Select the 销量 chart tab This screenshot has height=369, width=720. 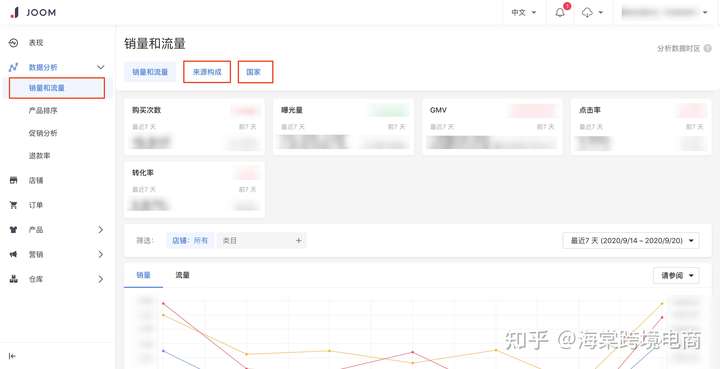pos(143,275)
